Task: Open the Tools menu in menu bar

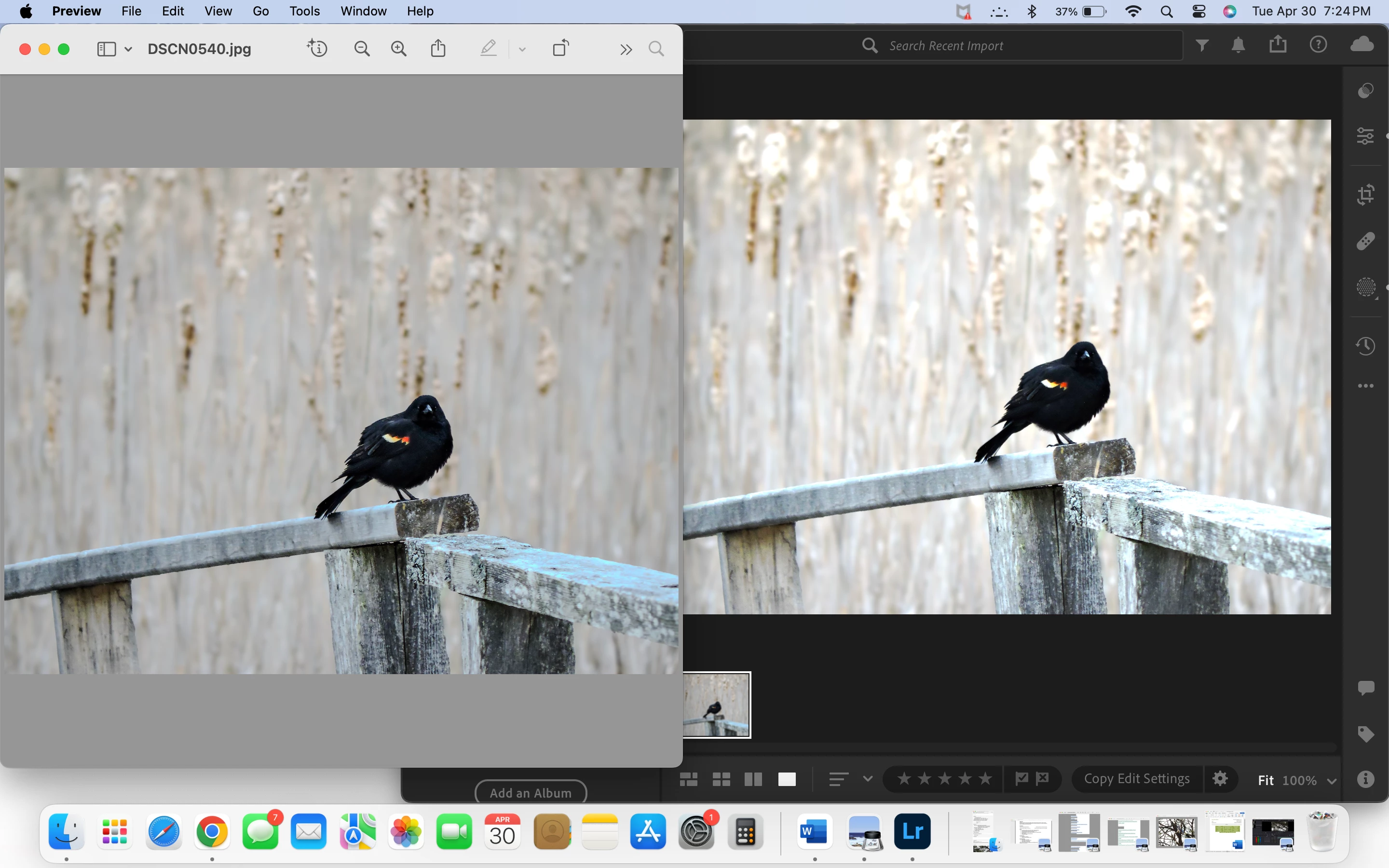Action: pos(304,11)
